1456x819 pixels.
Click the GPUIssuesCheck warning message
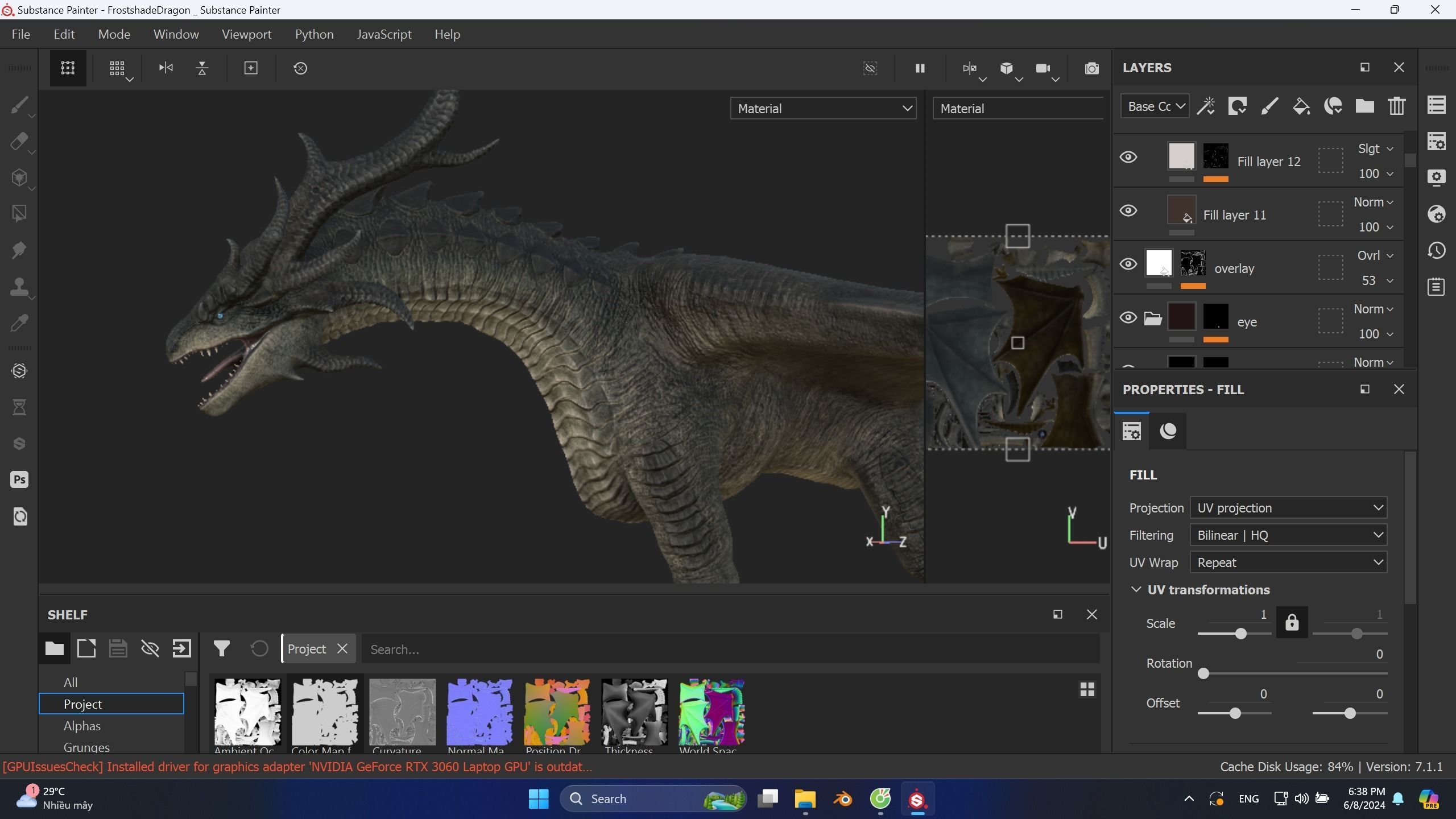coord(297,767)
